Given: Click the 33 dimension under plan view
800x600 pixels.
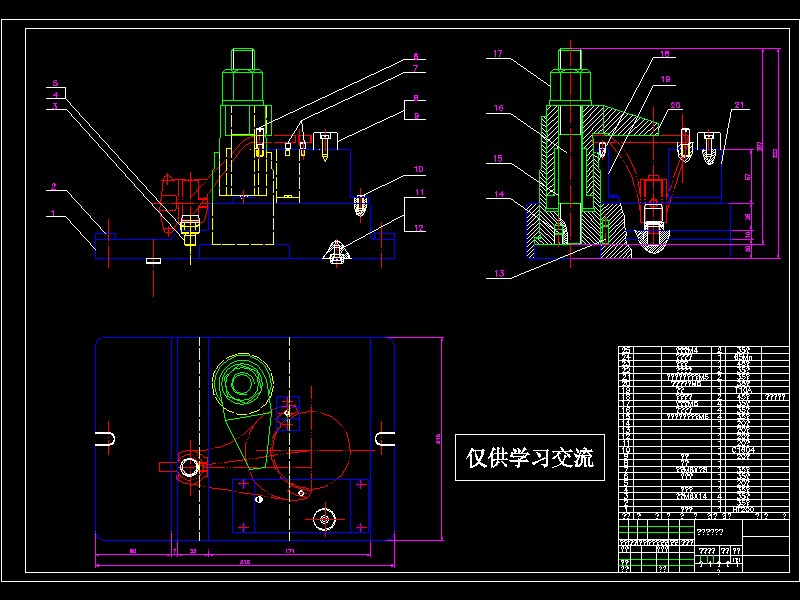Looking at the screenshot, I should tap(193, 551).
